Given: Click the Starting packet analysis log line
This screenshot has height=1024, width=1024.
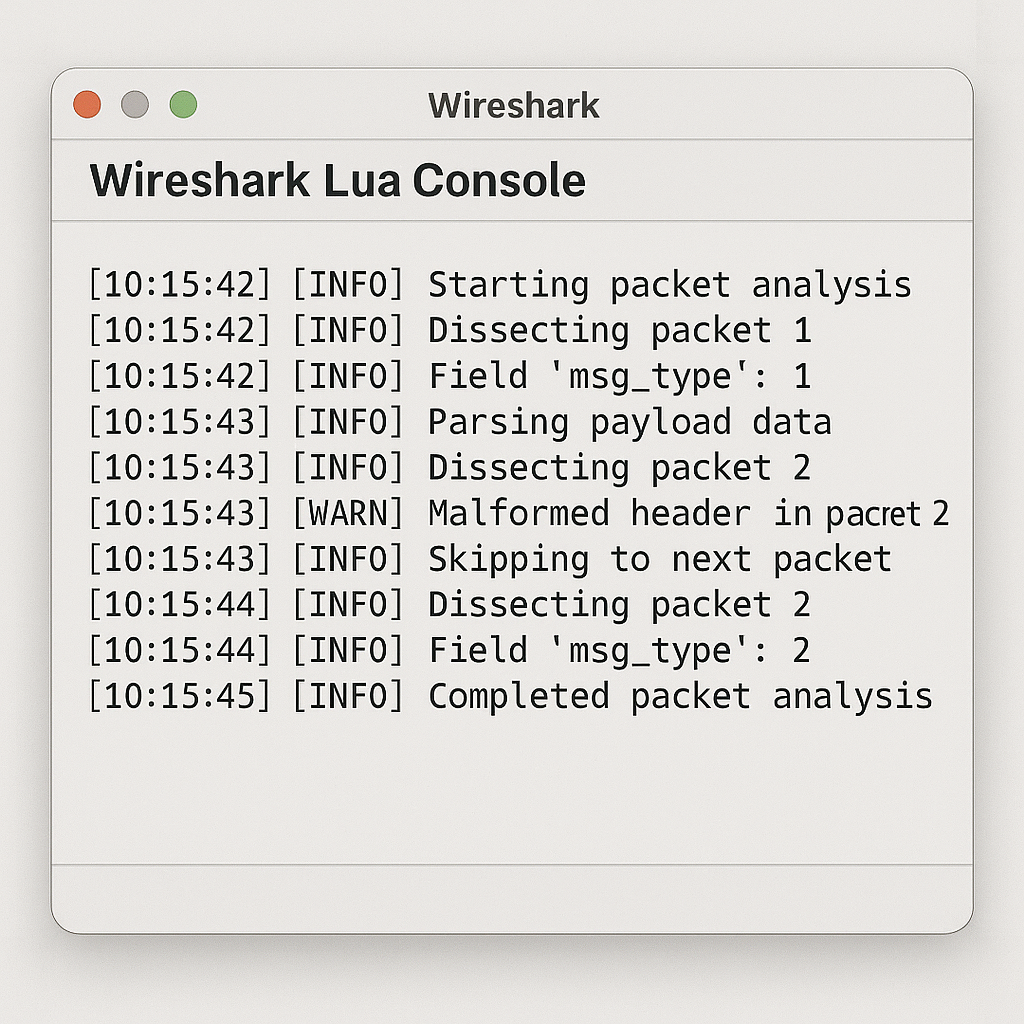Looking at the screenshot, I should [x=500, y=285].
